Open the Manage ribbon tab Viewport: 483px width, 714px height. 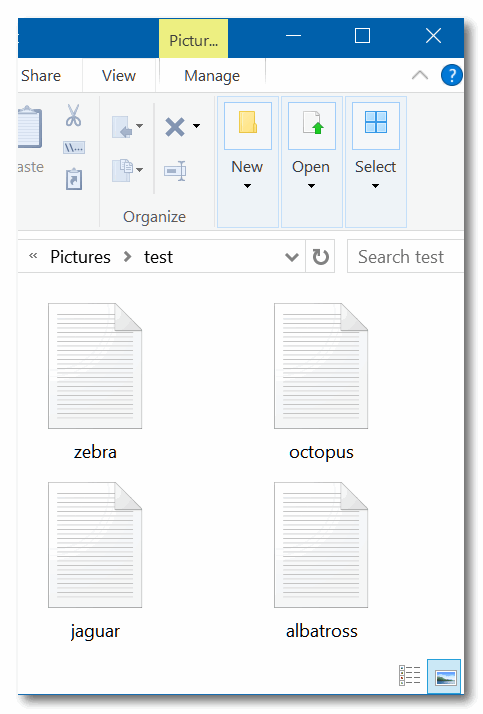coord(212,76)
